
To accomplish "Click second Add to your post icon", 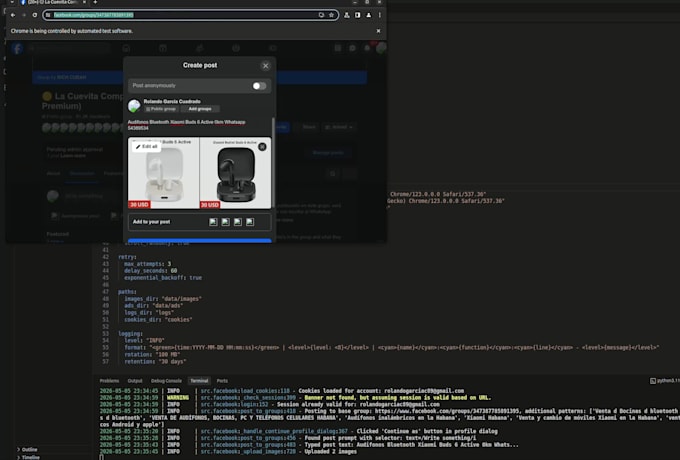I will coord(226,222).
